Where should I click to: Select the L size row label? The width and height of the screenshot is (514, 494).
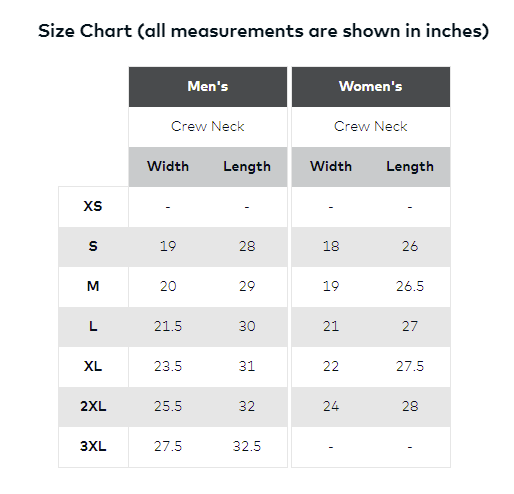point(93,326)
